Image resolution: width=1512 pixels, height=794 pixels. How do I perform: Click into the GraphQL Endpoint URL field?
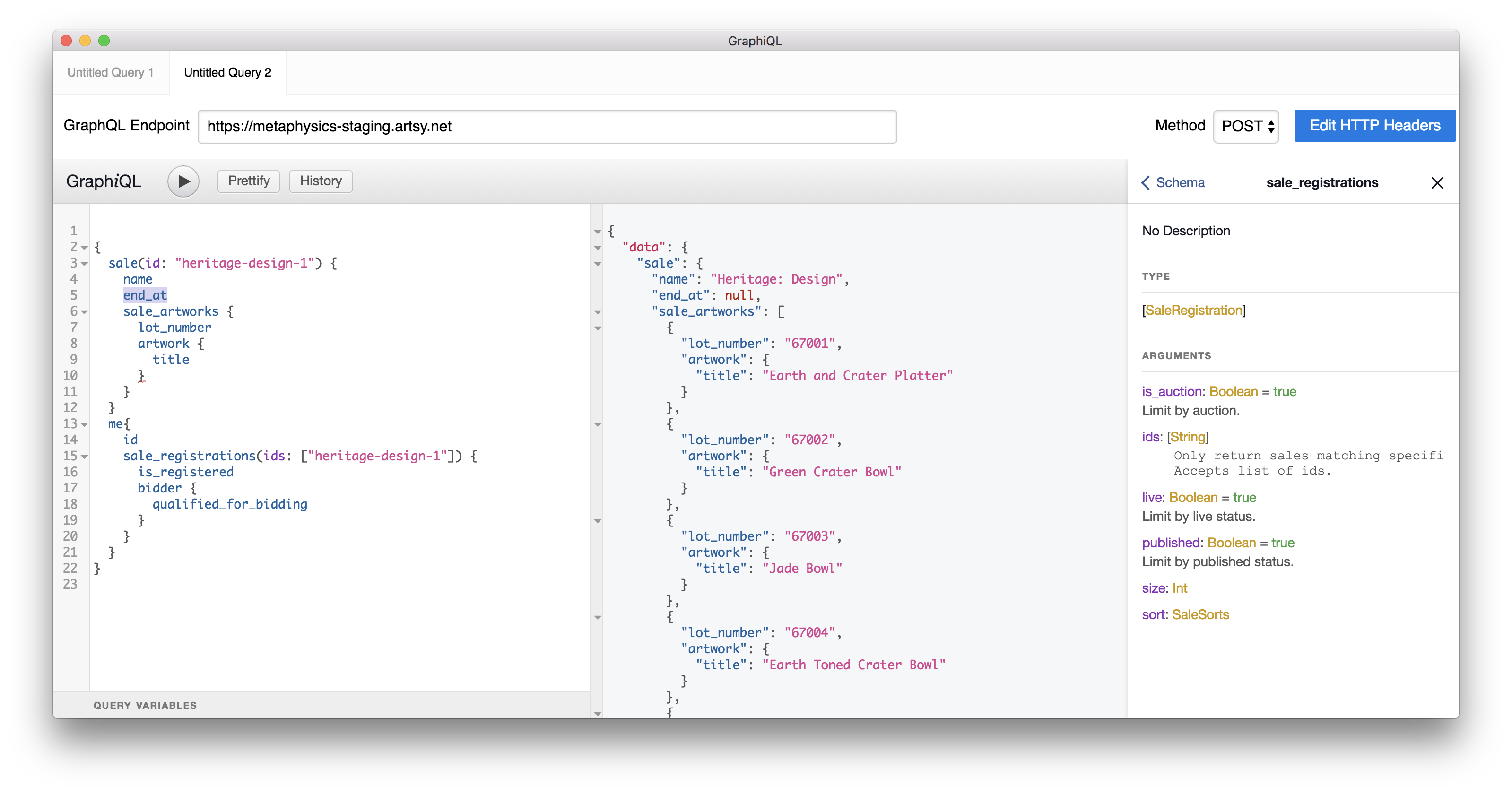(547, 127)
